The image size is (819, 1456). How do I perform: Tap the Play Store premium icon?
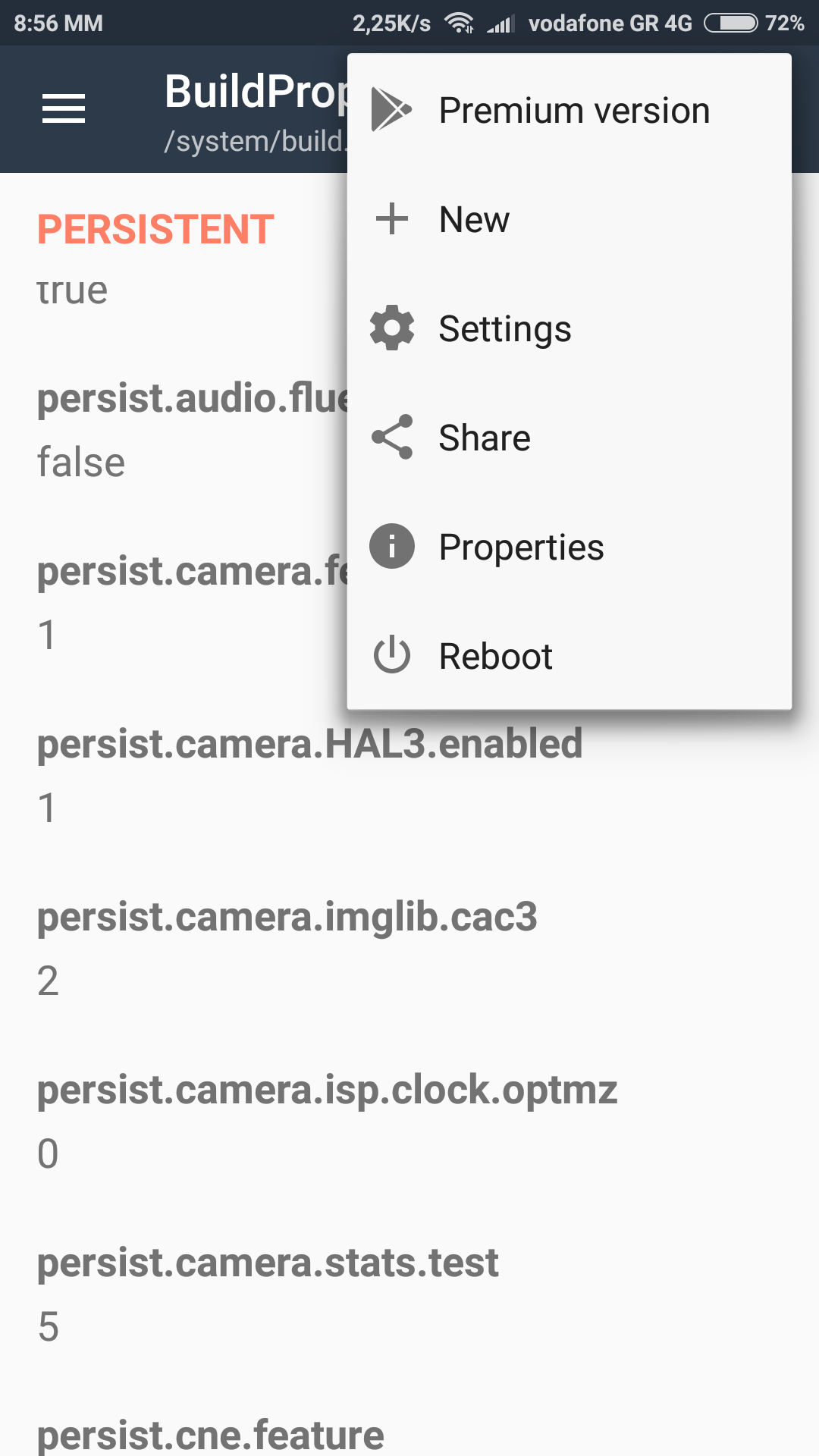pyautogui.click(x=391, y=110)
